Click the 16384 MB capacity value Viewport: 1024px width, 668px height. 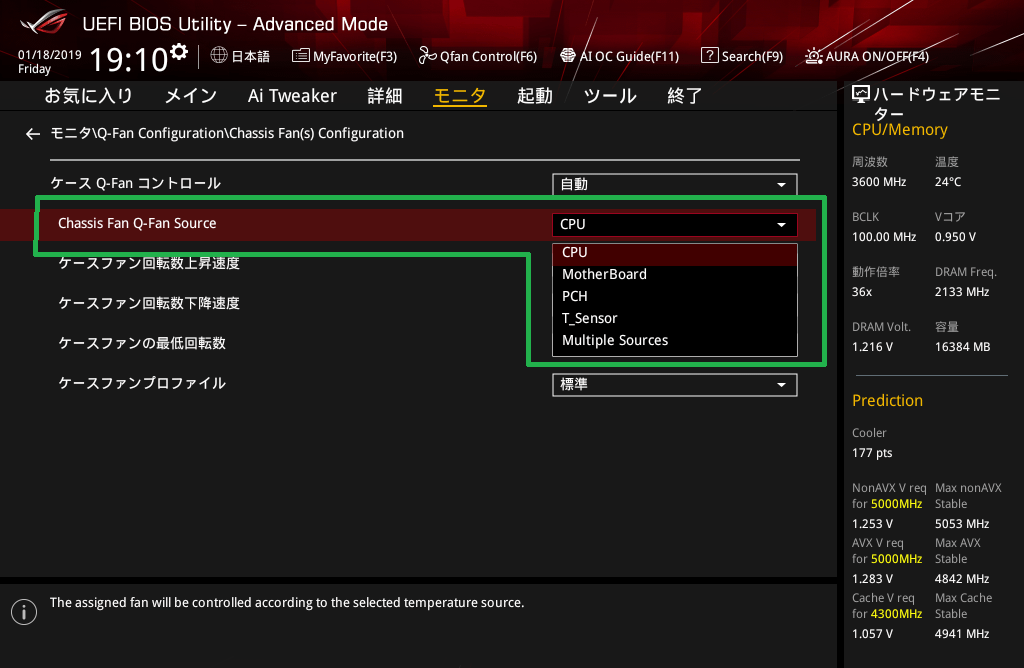coord(963,347)
